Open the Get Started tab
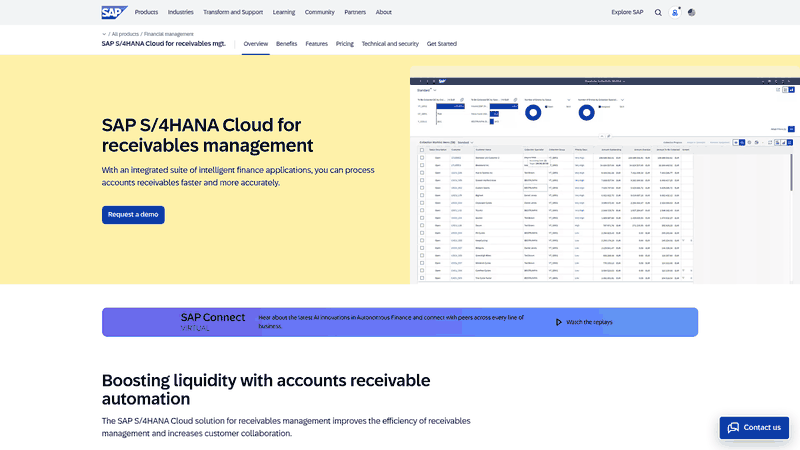Viewport: 800px width, 450px height. tap(441, 44)
